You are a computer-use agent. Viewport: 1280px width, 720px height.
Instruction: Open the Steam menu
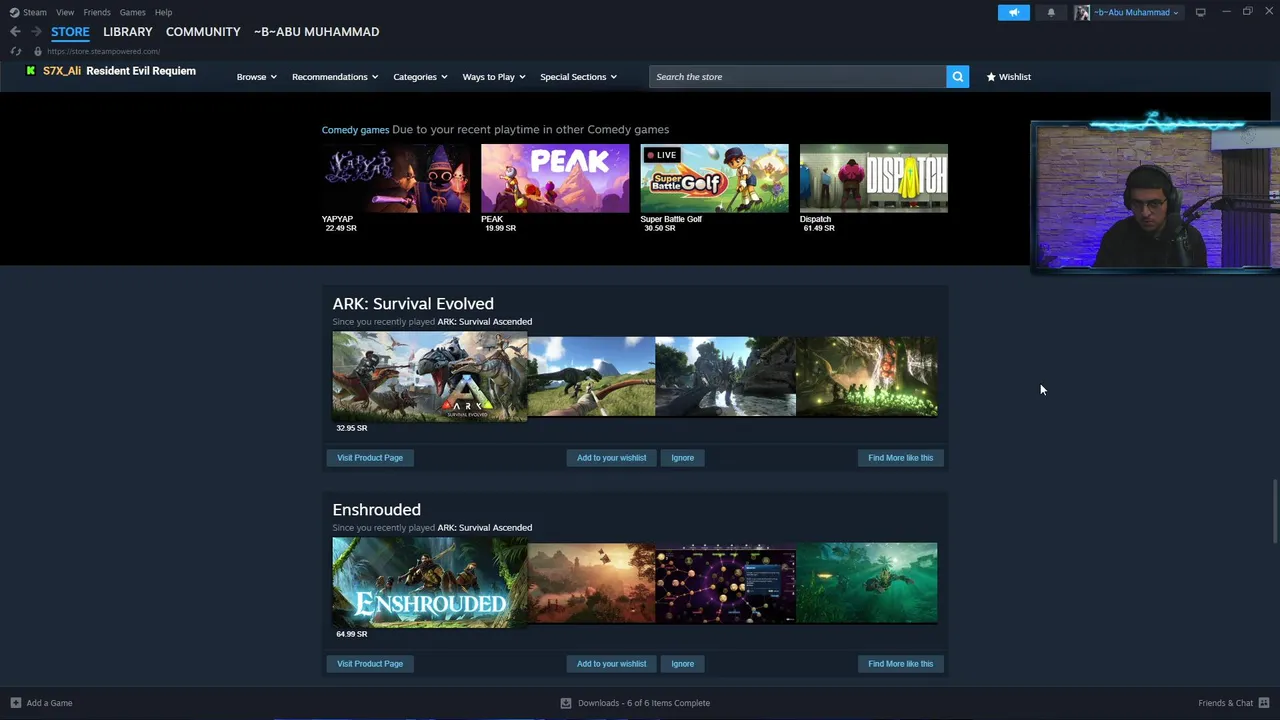pos(35,12)
